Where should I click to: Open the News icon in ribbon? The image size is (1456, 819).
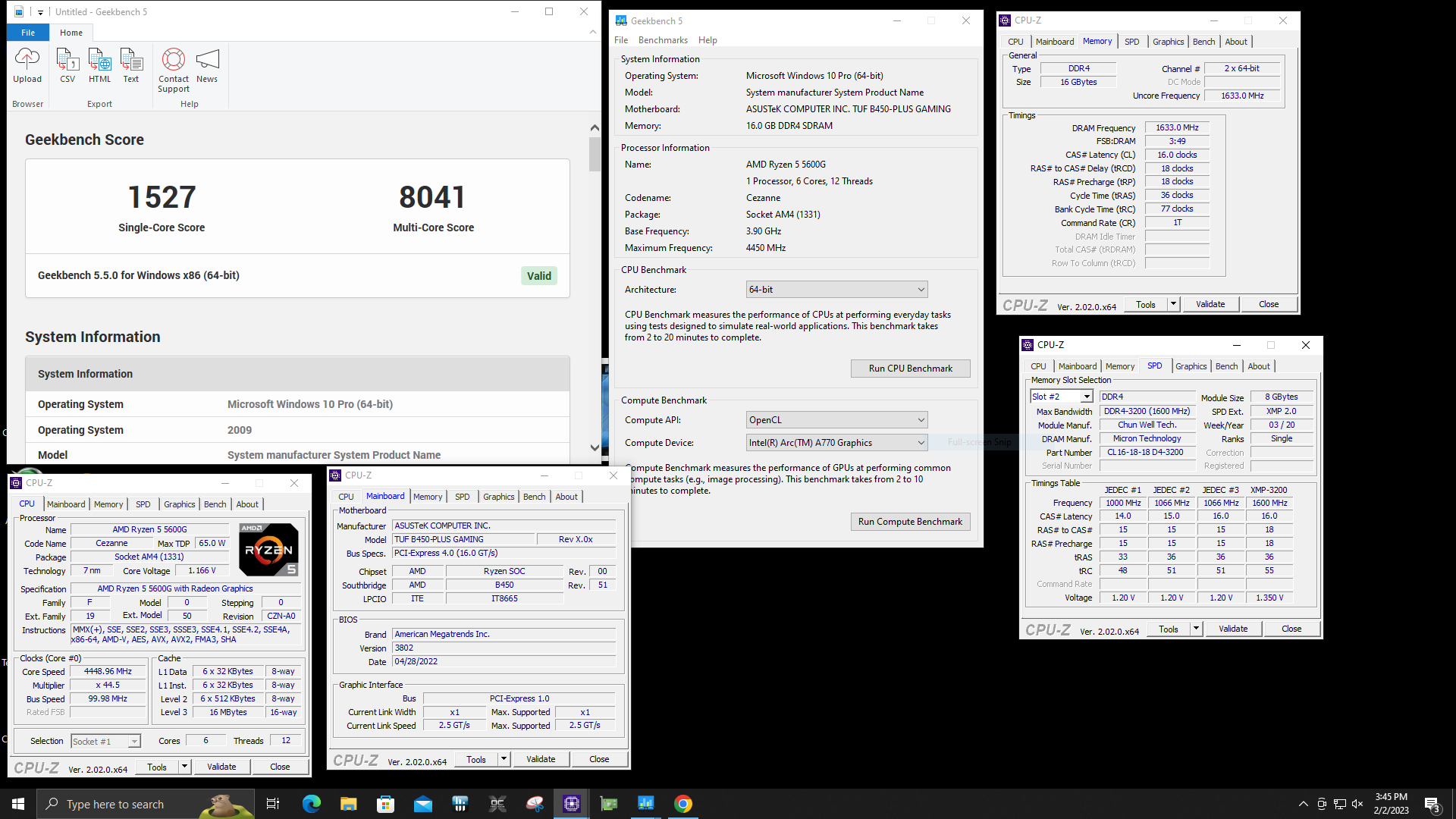pyautogui.click(x=207, y=65)
